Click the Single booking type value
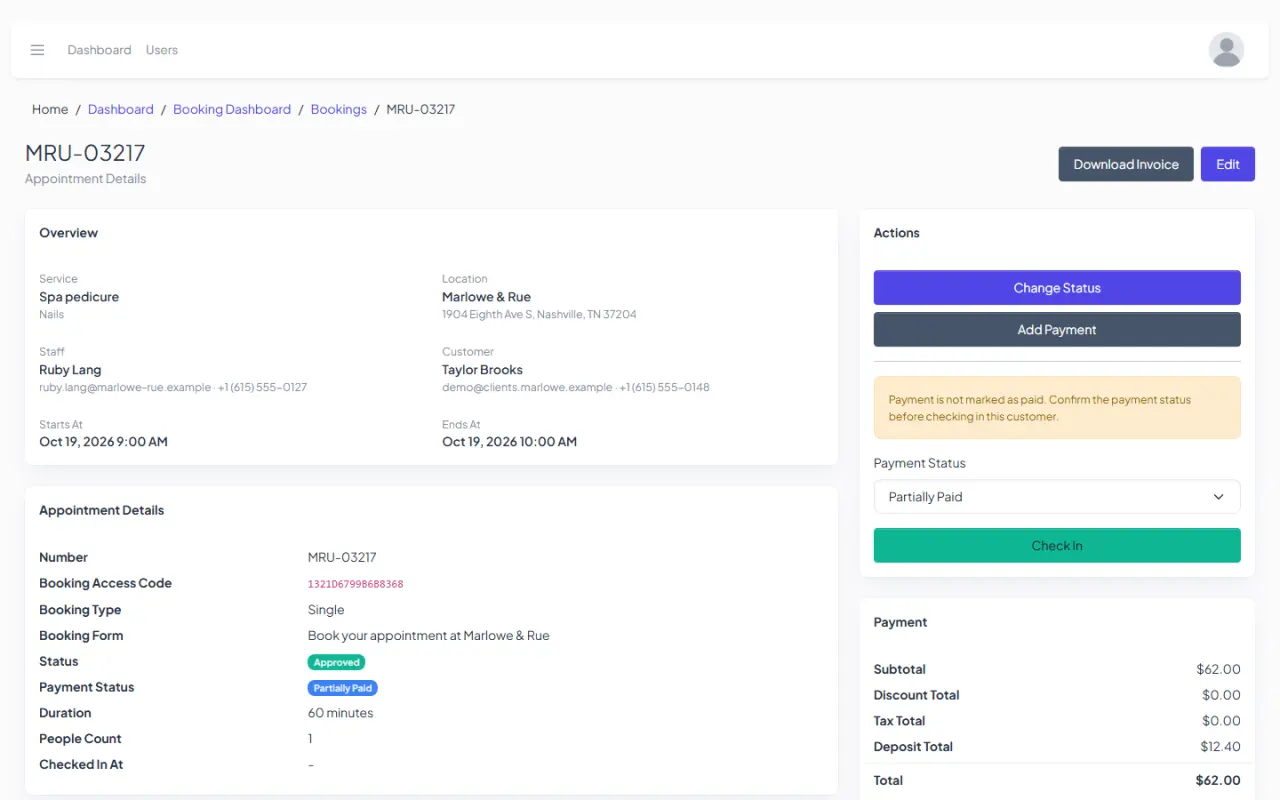Screen dimensions: 1280x800 coord(326,610)
